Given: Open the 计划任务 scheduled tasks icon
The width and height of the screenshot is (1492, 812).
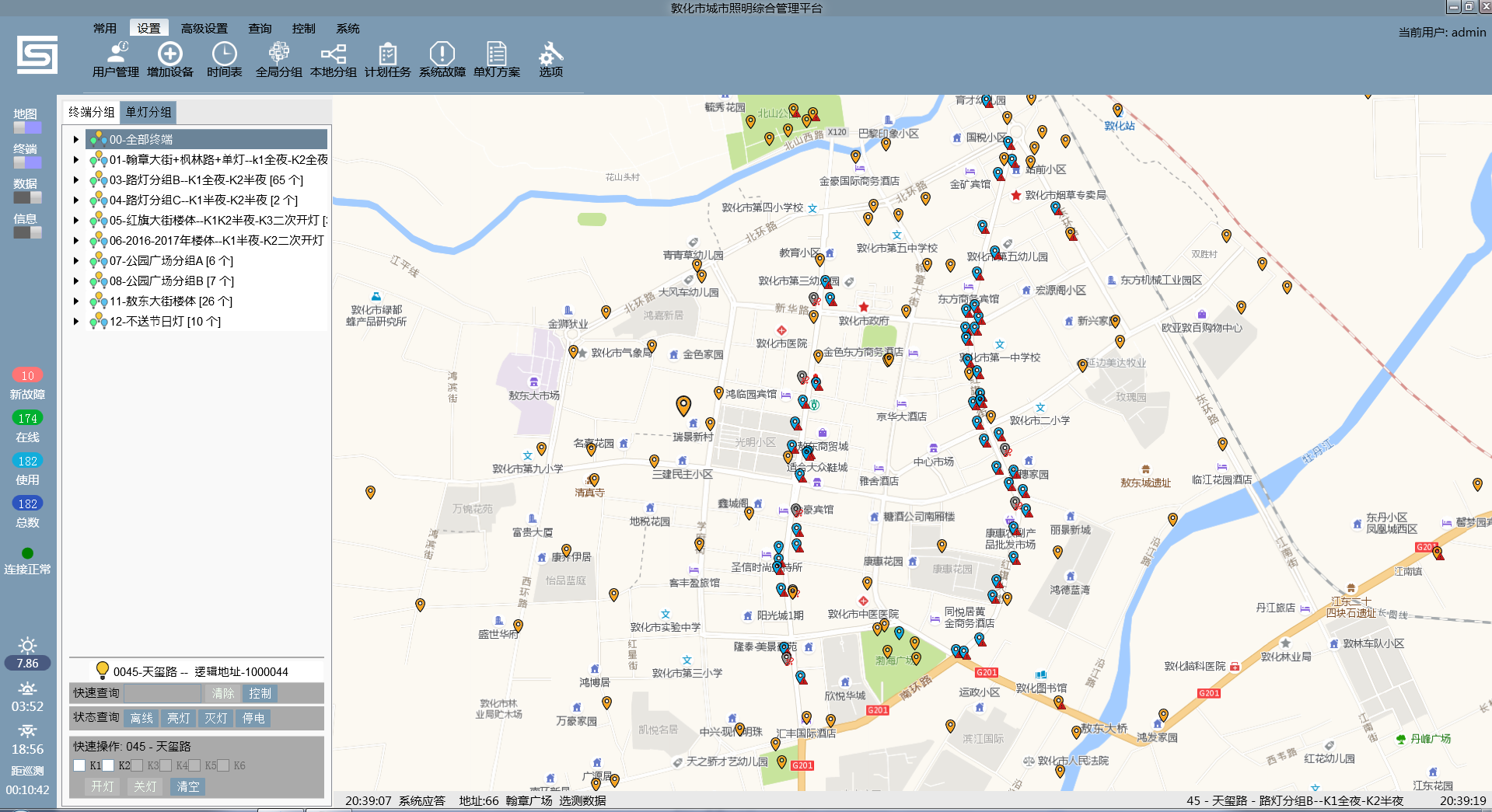Looking at the screenshot, I should pos(387,59).
